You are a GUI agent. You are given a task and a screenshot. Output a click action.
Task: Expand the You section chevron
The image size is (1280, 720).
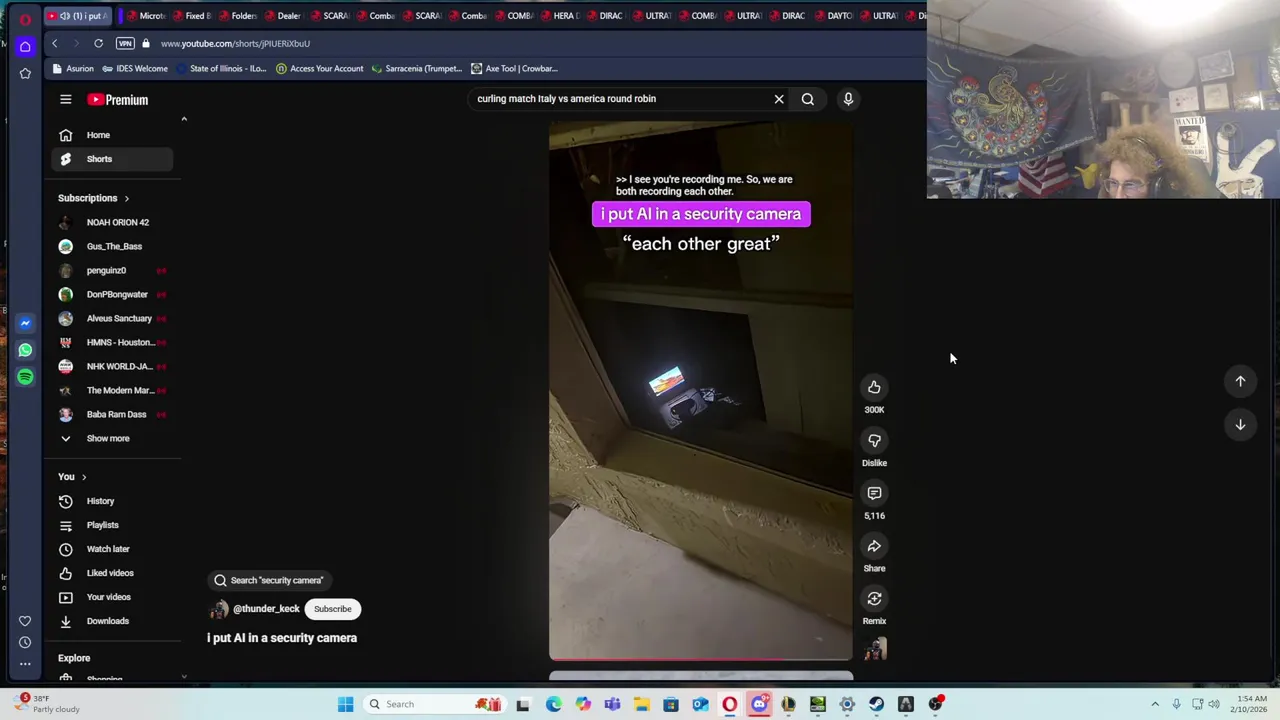click(84, 477)
